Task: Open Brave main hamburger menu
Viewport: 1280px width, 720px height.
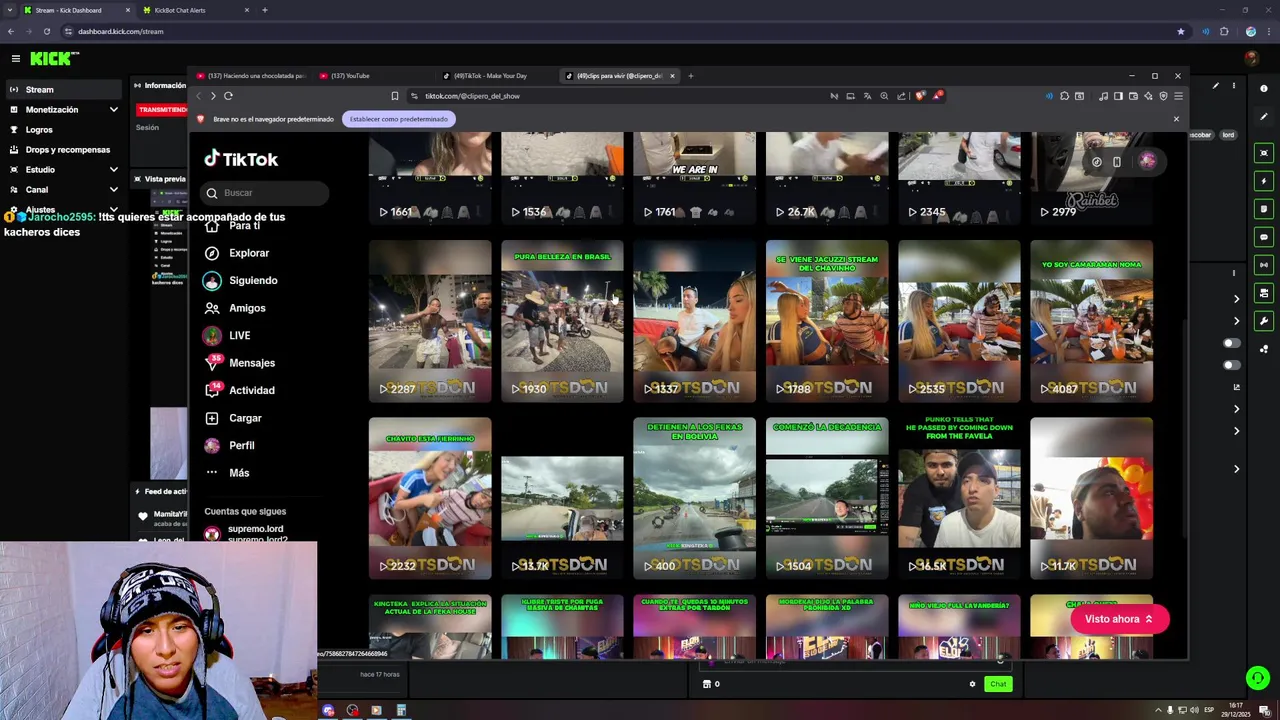Action: tap(1178, 96)
